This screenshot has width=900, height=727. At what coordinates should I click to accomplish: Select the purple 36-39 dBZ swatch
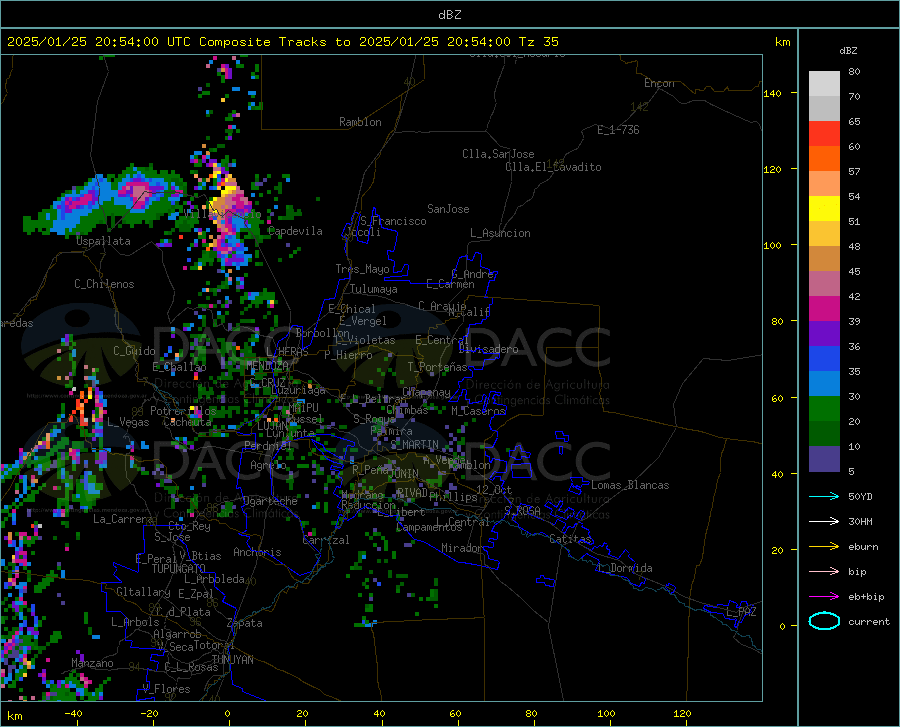click(824, 334)
